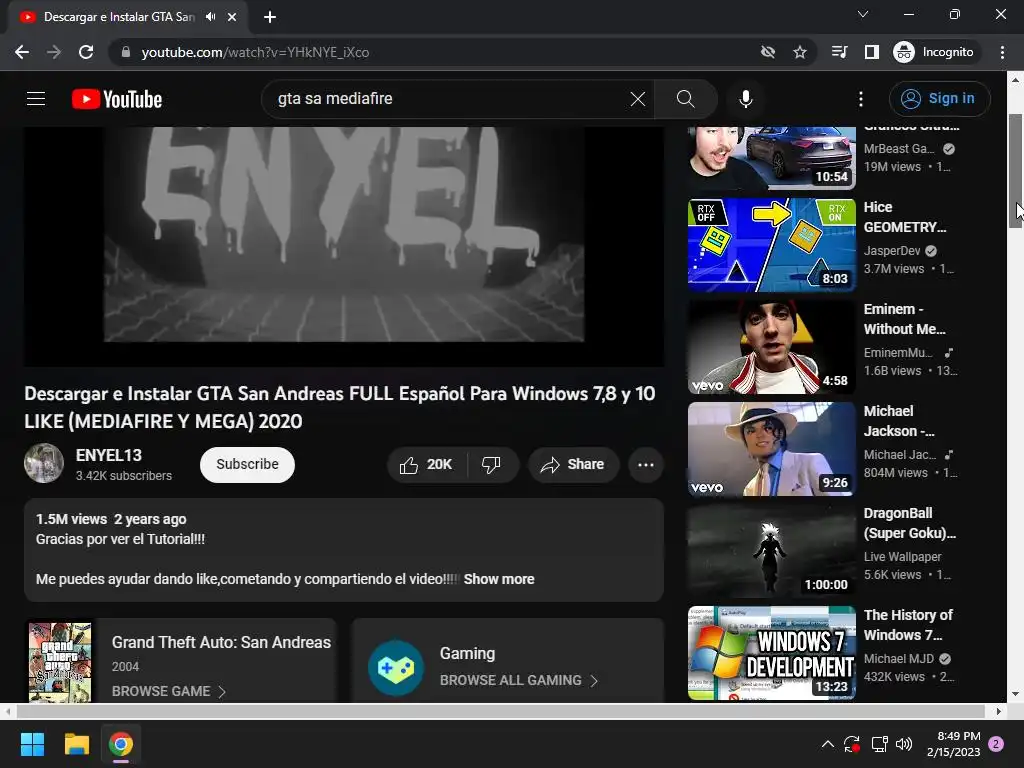Open the tab search dropdown arrow in title bar
This screenshot has height=768, width=1024.
[863, 14]
